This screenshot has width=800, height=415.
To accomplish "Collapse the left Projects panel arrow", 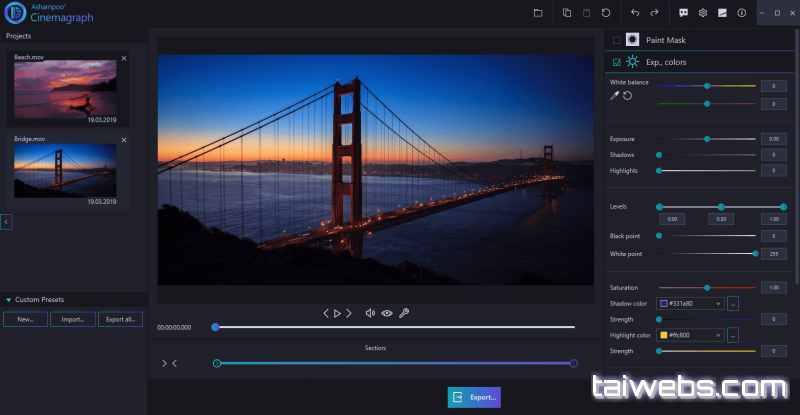I will tap(6, 221).
